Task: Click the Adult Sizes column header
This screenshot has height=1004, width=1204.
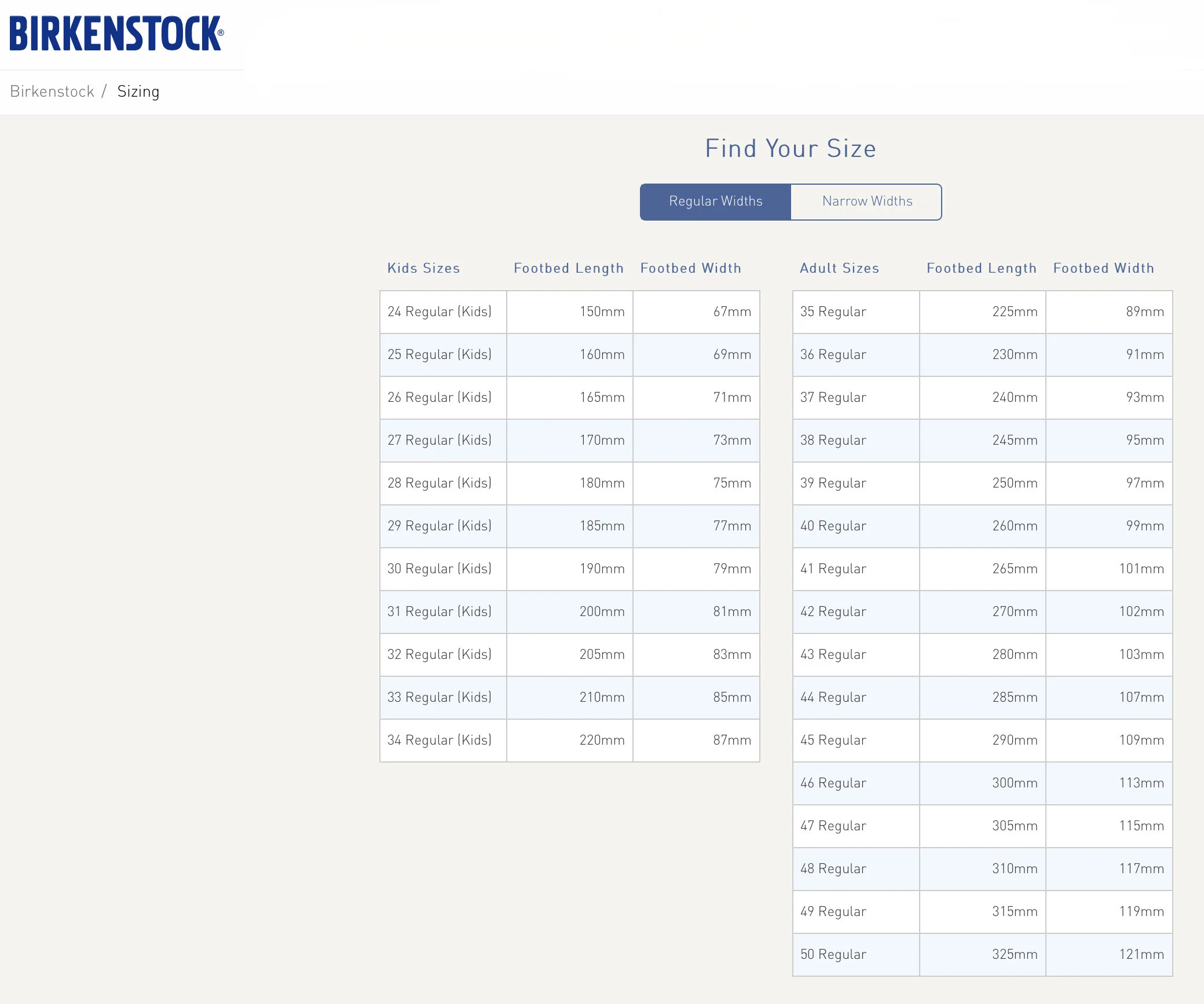Action: [x=839, y=268]
